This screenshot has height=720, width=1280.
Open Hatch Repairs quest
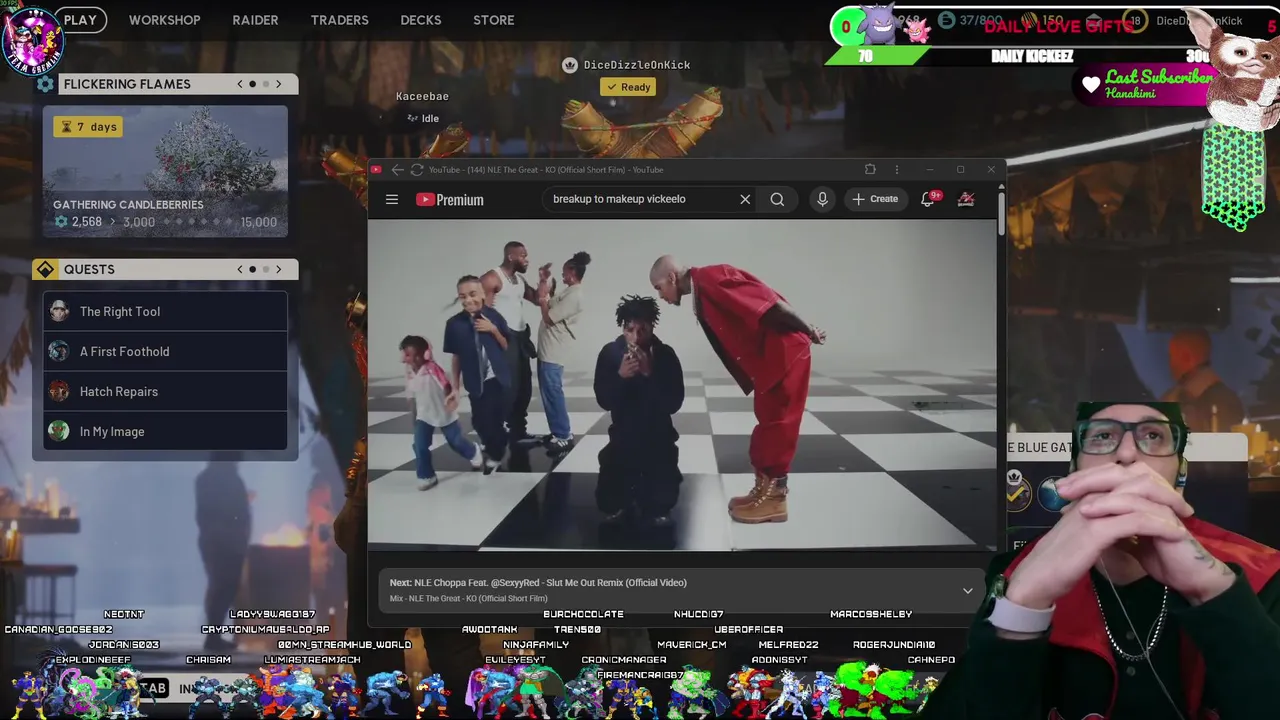[165, 391]
